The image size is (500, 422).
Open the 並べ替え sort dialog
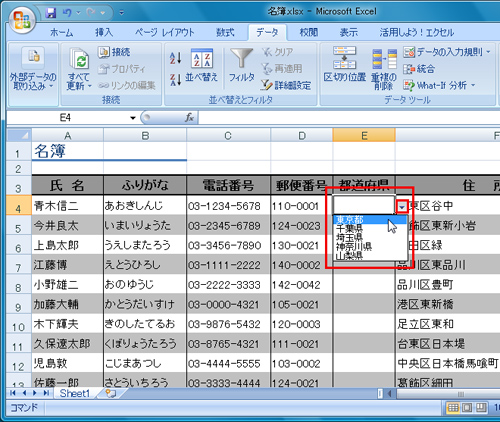(202, 65)
